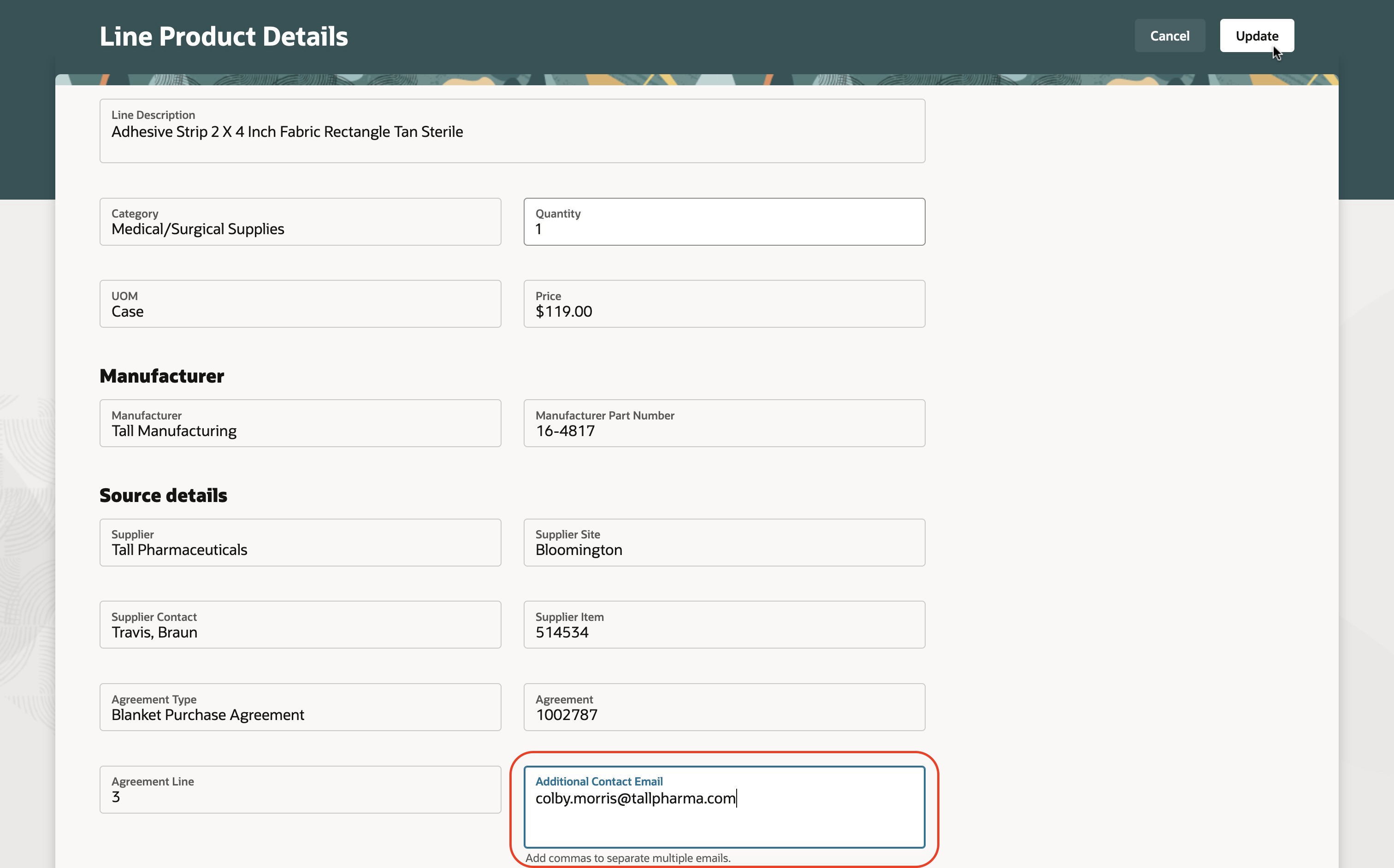Viewport: 1394px width, 868px height.
Task: Click the Source details section heading
Action: pyautogui.click(x=163, y=496)
